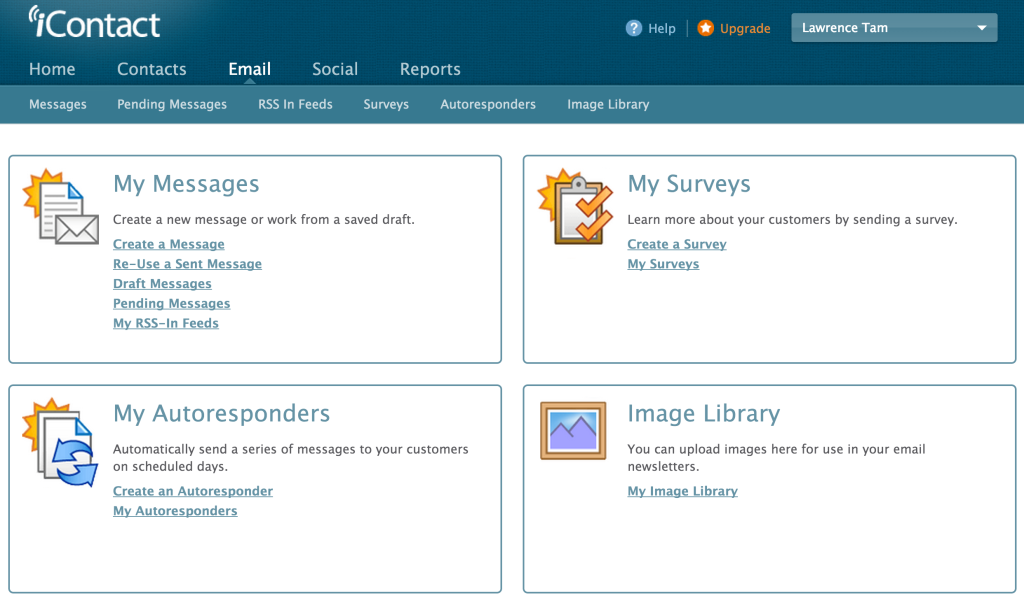Click the My Messages envelope icon
The image size is (1024, 605).
tap(61, 207)
